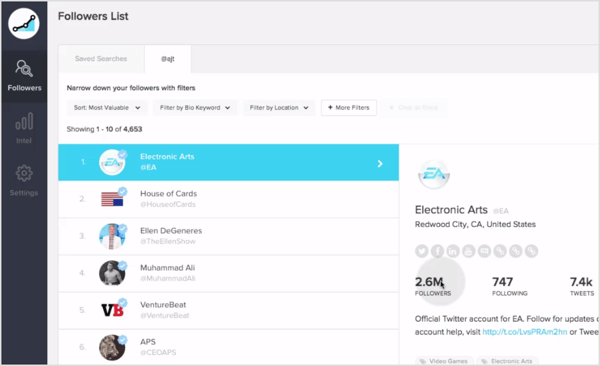Open the Sort: Most Valuable dropdown
Image resolution: width=600 pixels, height=366 pixels.
[x=107, y=108]
